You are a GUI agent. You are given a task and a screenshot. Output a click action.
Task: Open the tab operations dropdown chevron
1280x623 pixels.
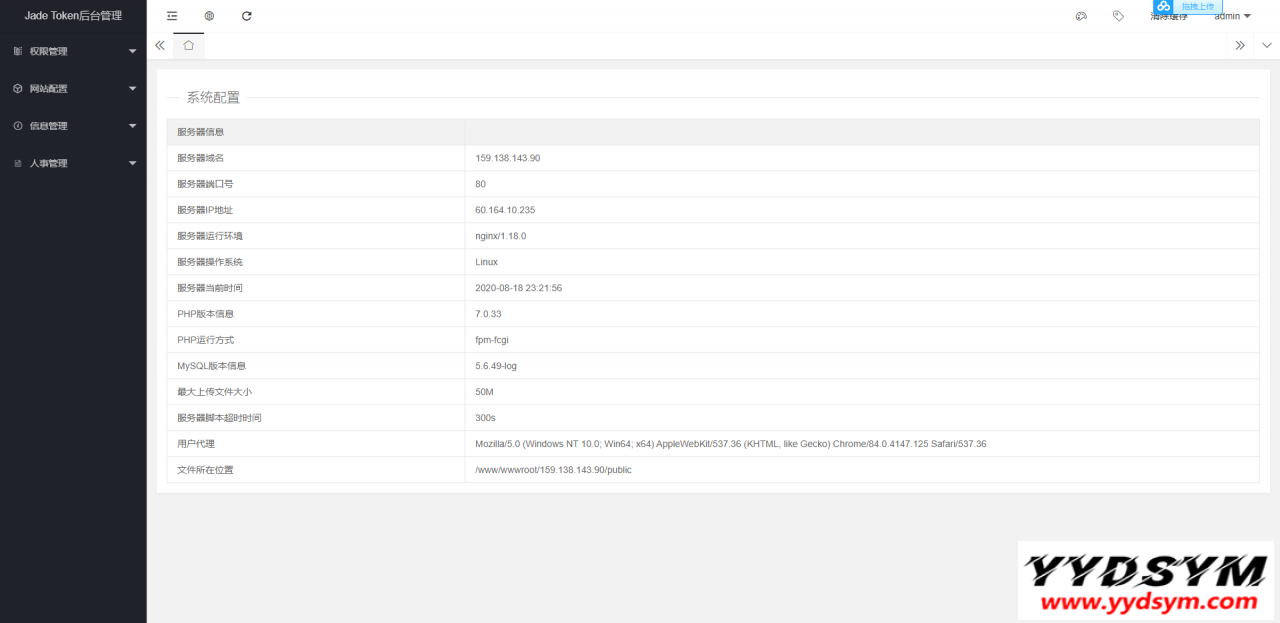pos(1266,45)
